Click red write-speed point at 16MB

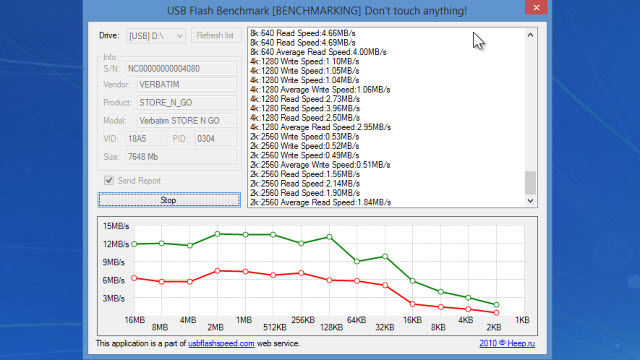pos(134,278)
